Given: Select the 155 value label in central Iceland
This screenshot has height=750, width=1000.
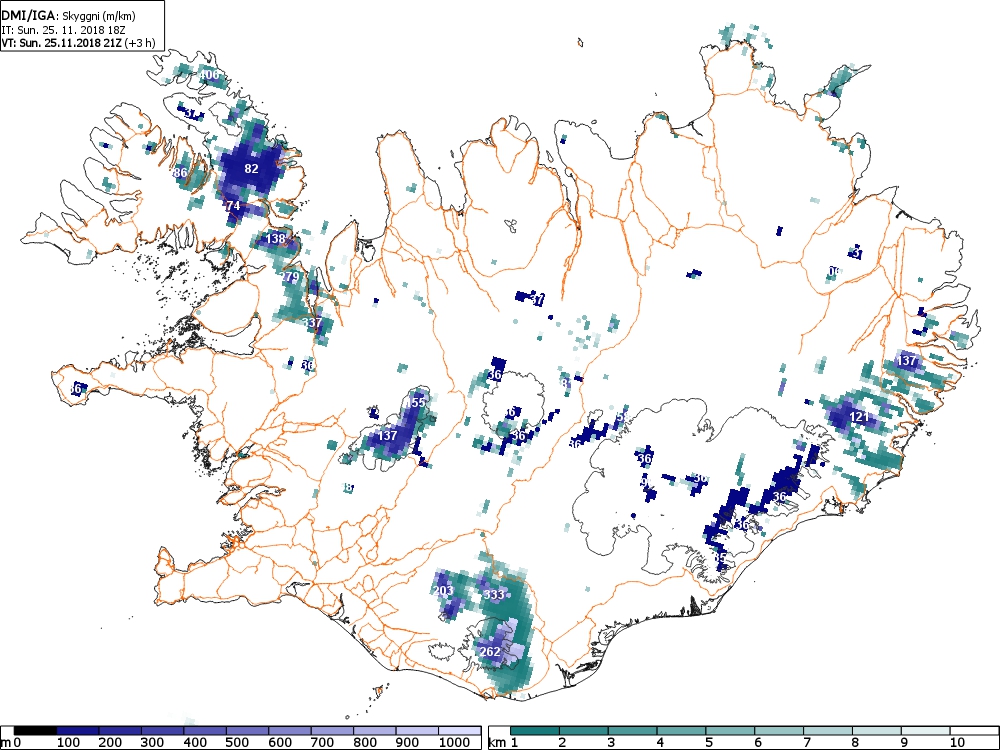Looking at the screenshot, I should [416, 402].
